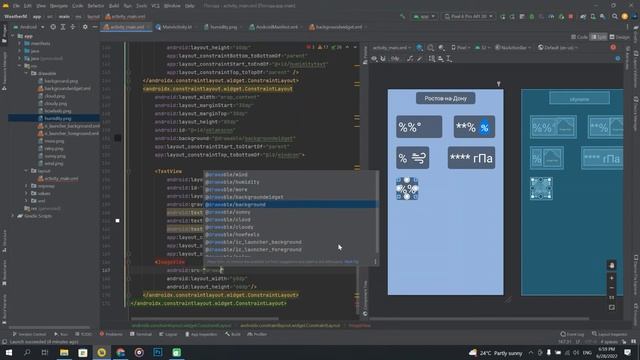Click the night mode icon in design toolbar
Screen dimensions: 640x360
click(x=441, y=48)
